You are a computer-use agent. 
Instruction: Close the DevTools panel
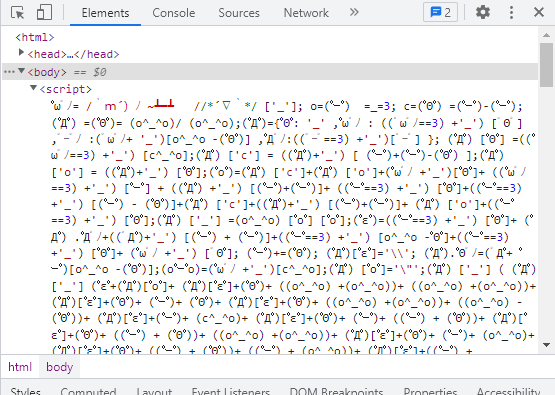click(539, 12)
